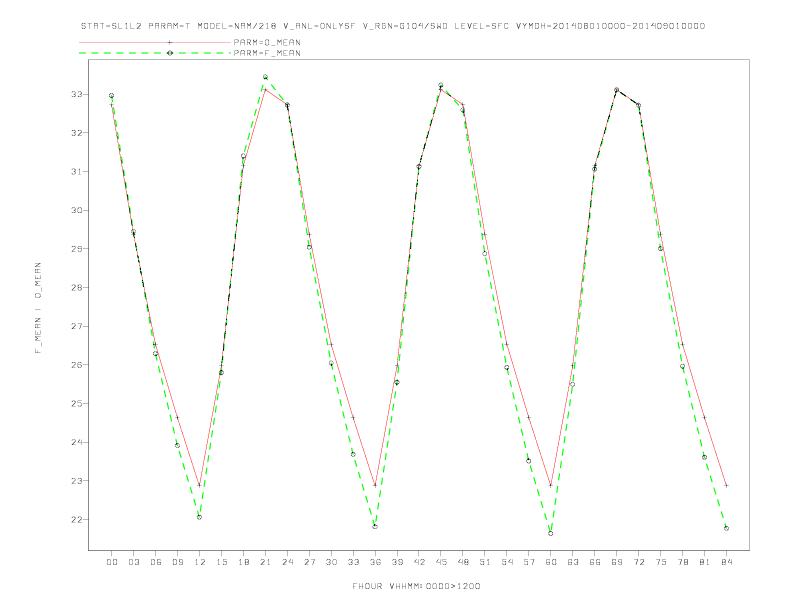Click the y-axis title F_MEAN | O_MEAN
This screenshot has width=792, height=612.
click(38, 308)
